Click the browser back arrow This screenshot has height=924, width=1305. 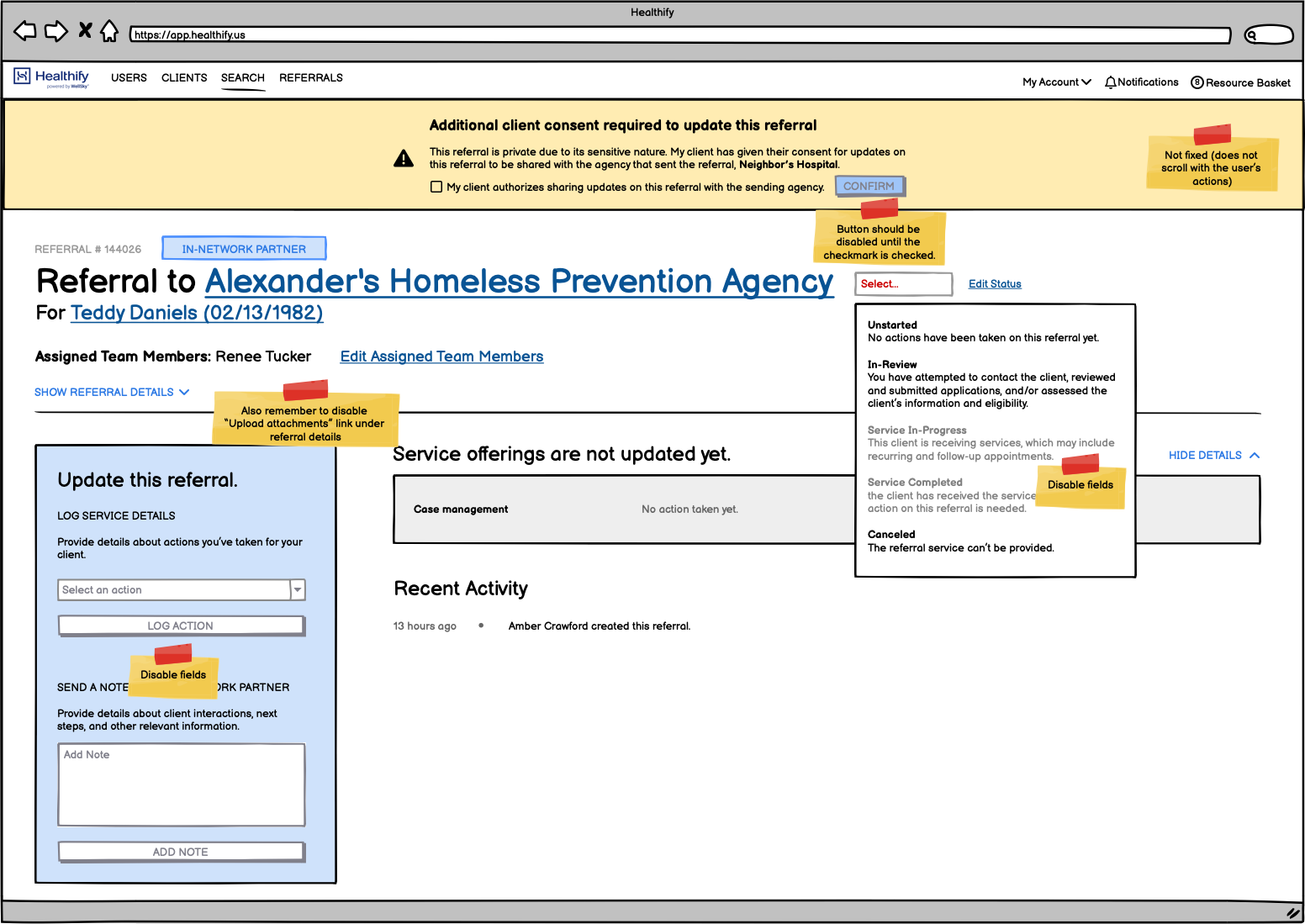coord(24,30)
